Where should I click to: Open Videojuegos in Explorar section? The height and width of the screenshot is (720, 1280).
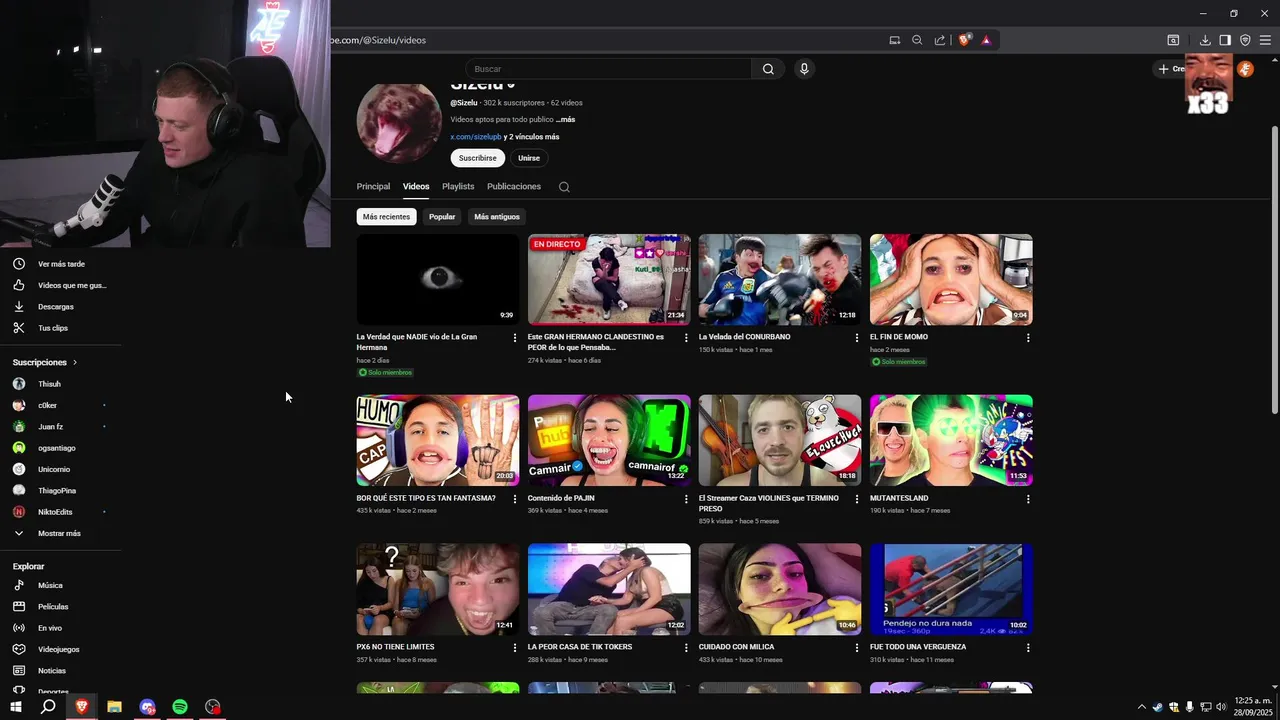(x=60, y=649)
